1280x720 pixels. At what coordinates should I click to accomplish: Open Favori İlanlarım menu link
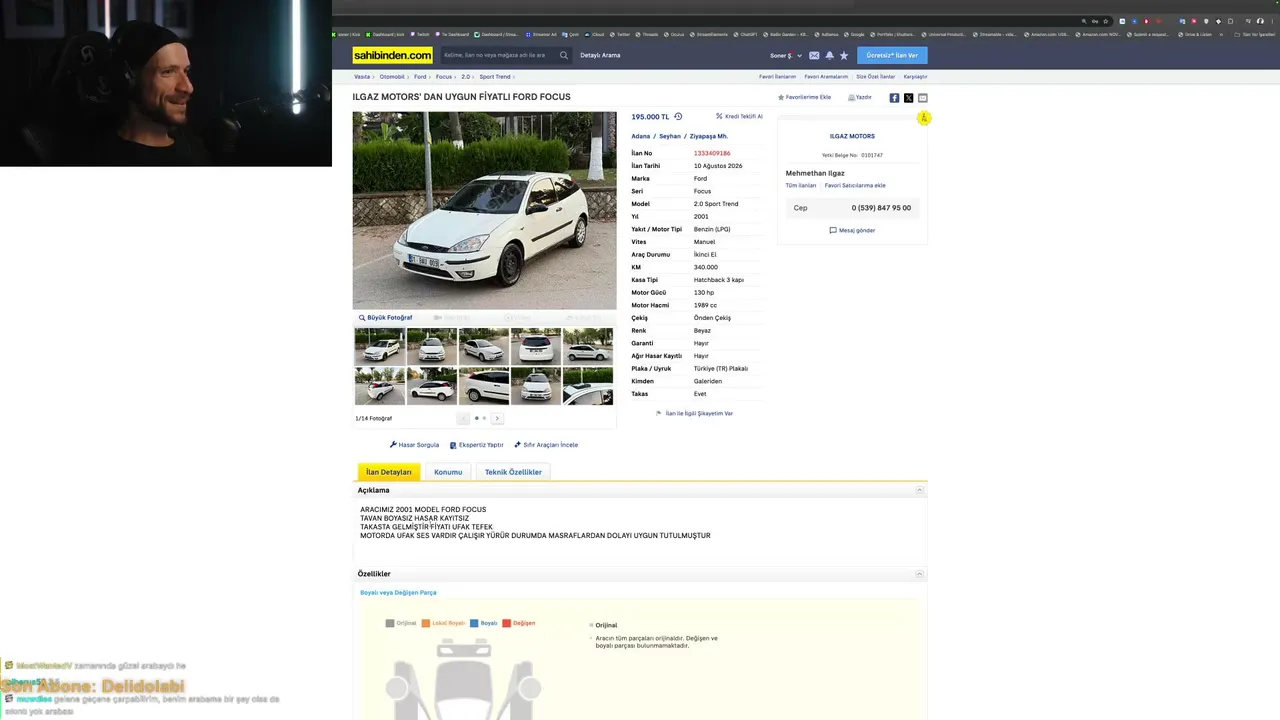pos(777,77)
